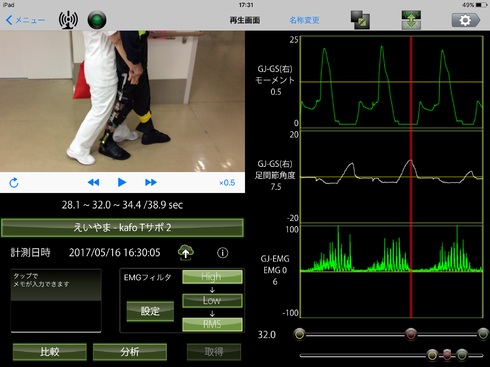Tap the green status indicator light

(97, 20)
